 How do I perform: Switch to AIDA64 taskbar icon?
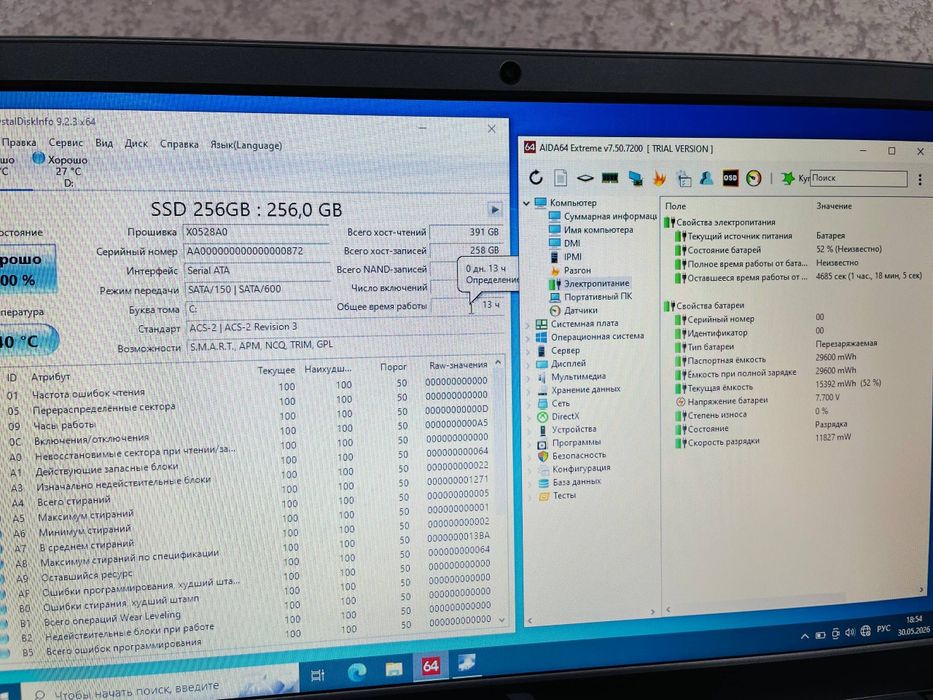[430, 666]
